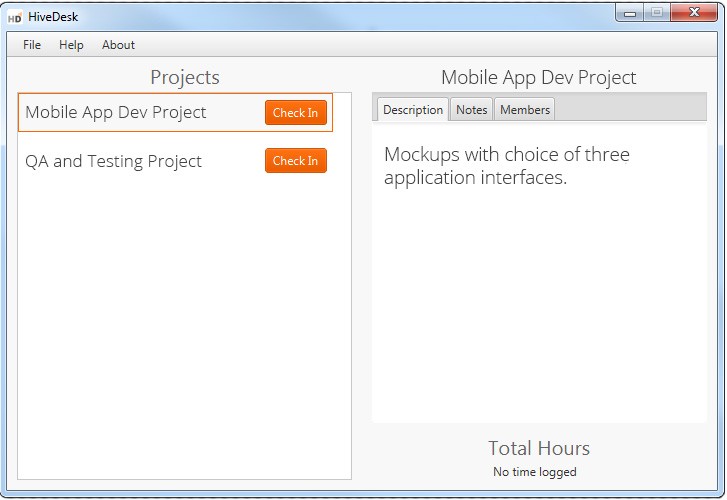Switch to the Notes tab

coord(472,109)
